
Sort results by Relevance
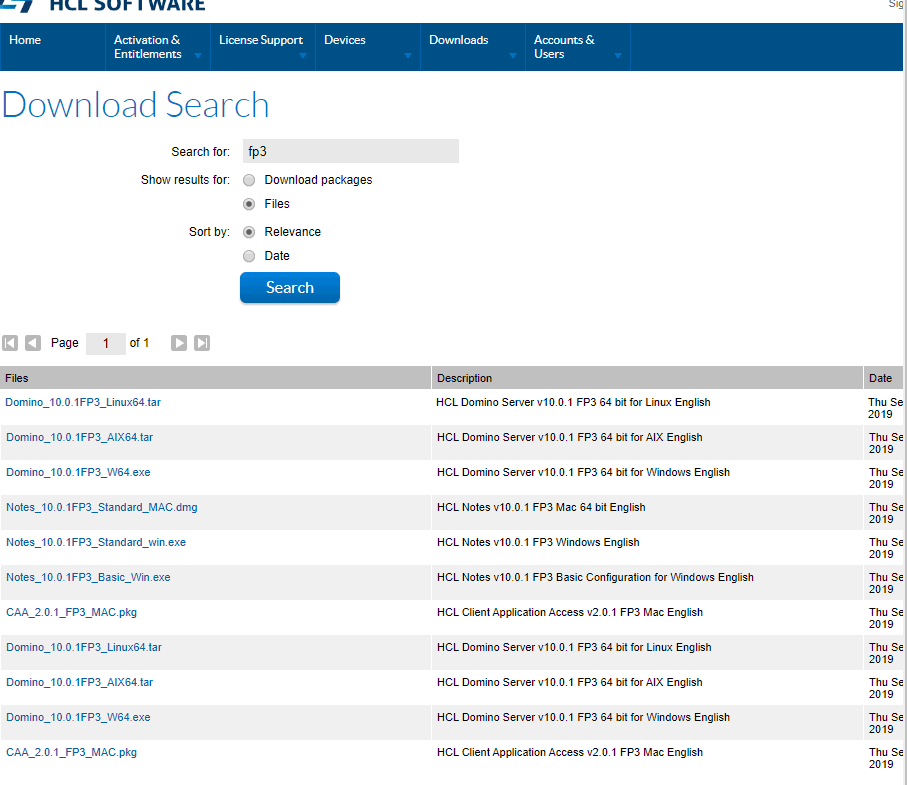pyautogui.click(x=249, y=232)
